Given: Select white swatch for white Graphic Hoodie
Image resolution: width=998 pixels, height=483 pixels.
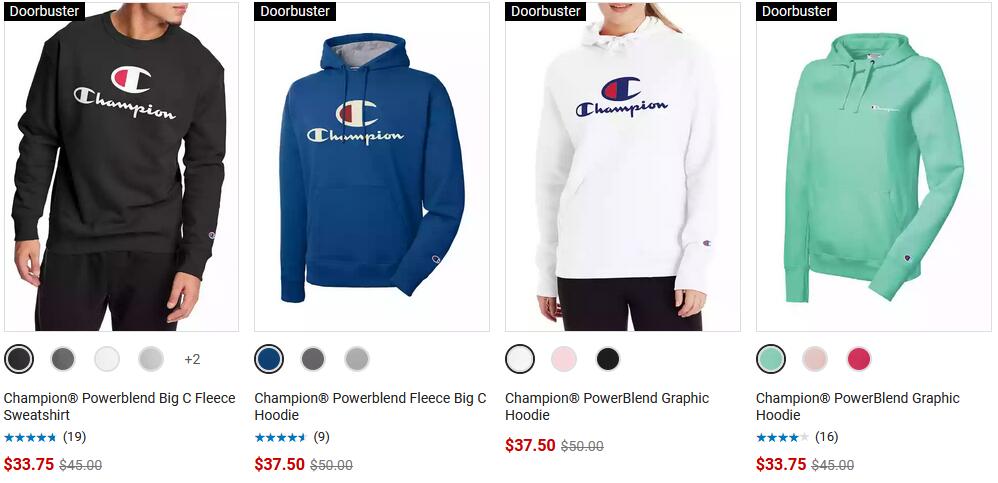Looking at the screenshot, I should click(x=520, y=359).
